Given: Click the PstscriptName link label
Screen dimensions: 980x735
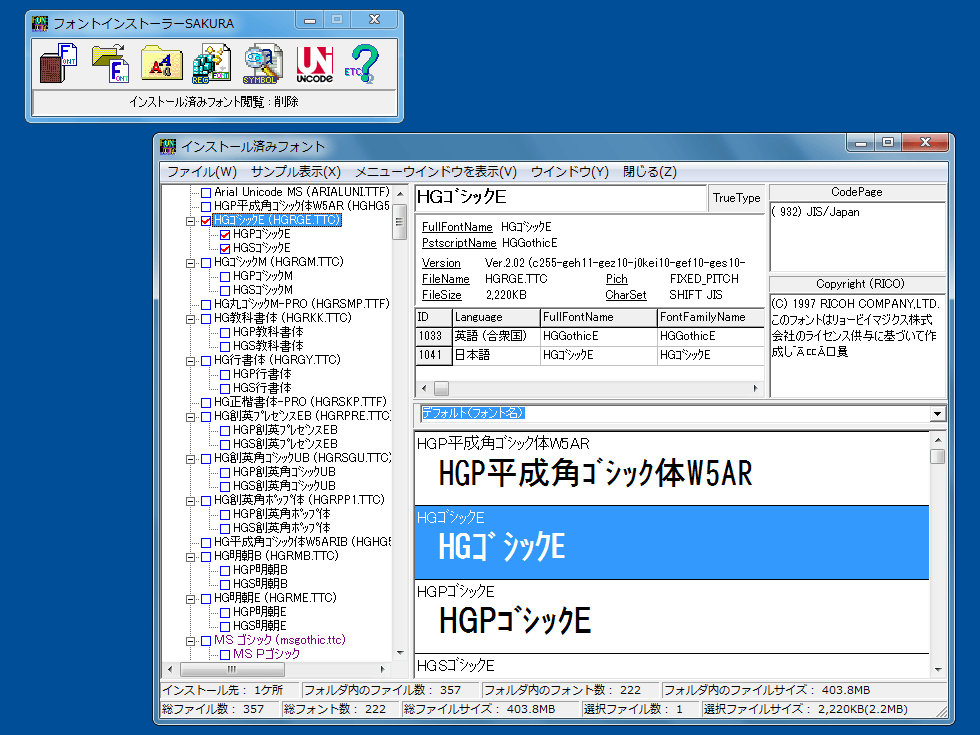Looking at the screenshot, I should tap(459, 242).
